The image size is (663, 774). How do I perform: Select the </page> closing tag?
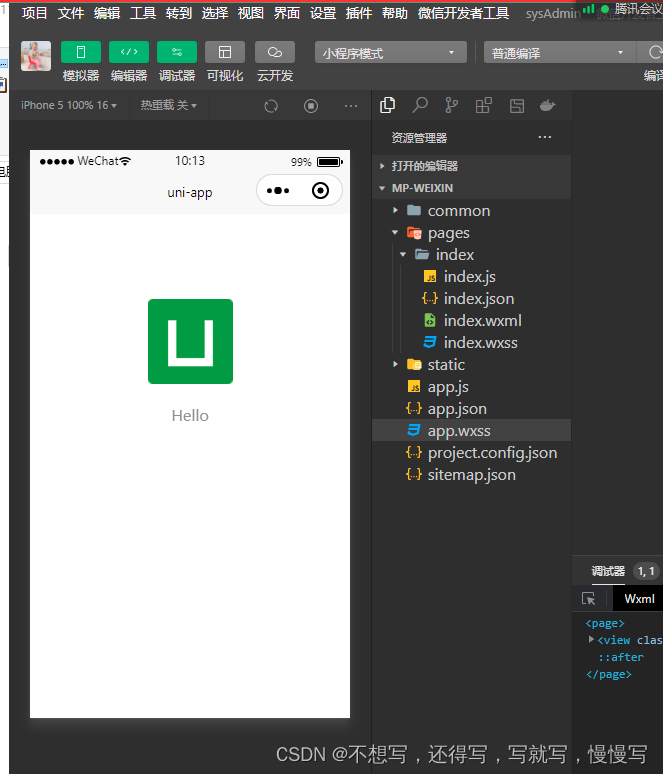point(608,674)
